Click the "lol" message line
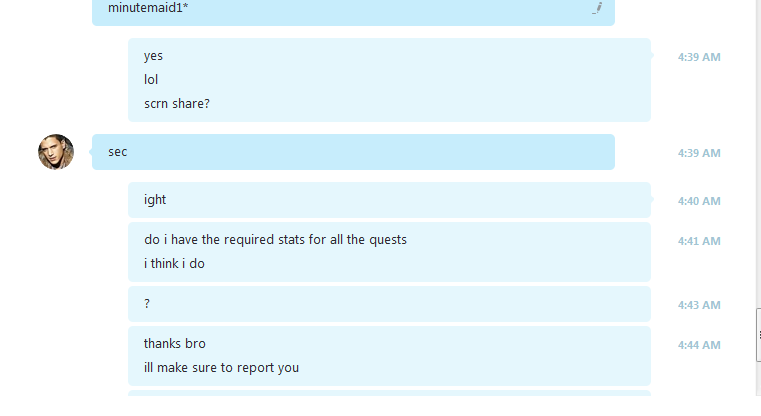 click(x=151, y=80)
